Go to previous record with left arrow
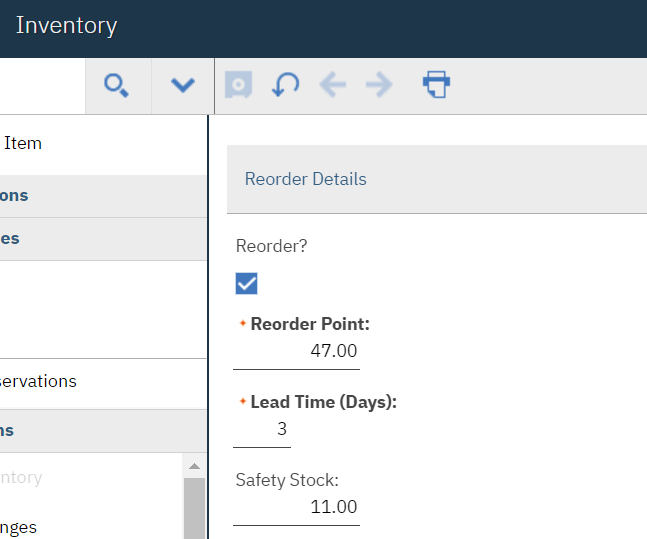This screenshot has width=647, height=539. 332,85
